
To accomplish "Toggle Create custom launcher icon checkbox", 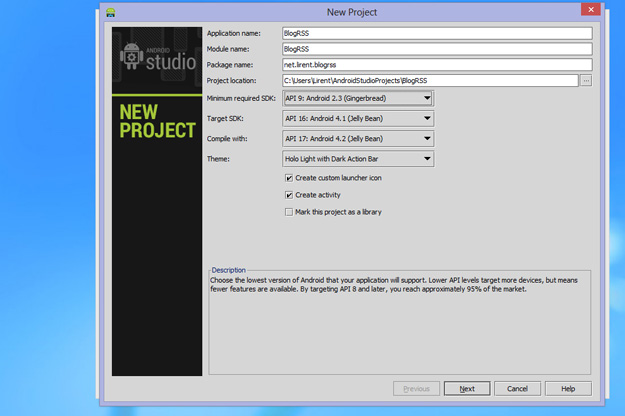I will pyautogui.click(x=289, y=178).
